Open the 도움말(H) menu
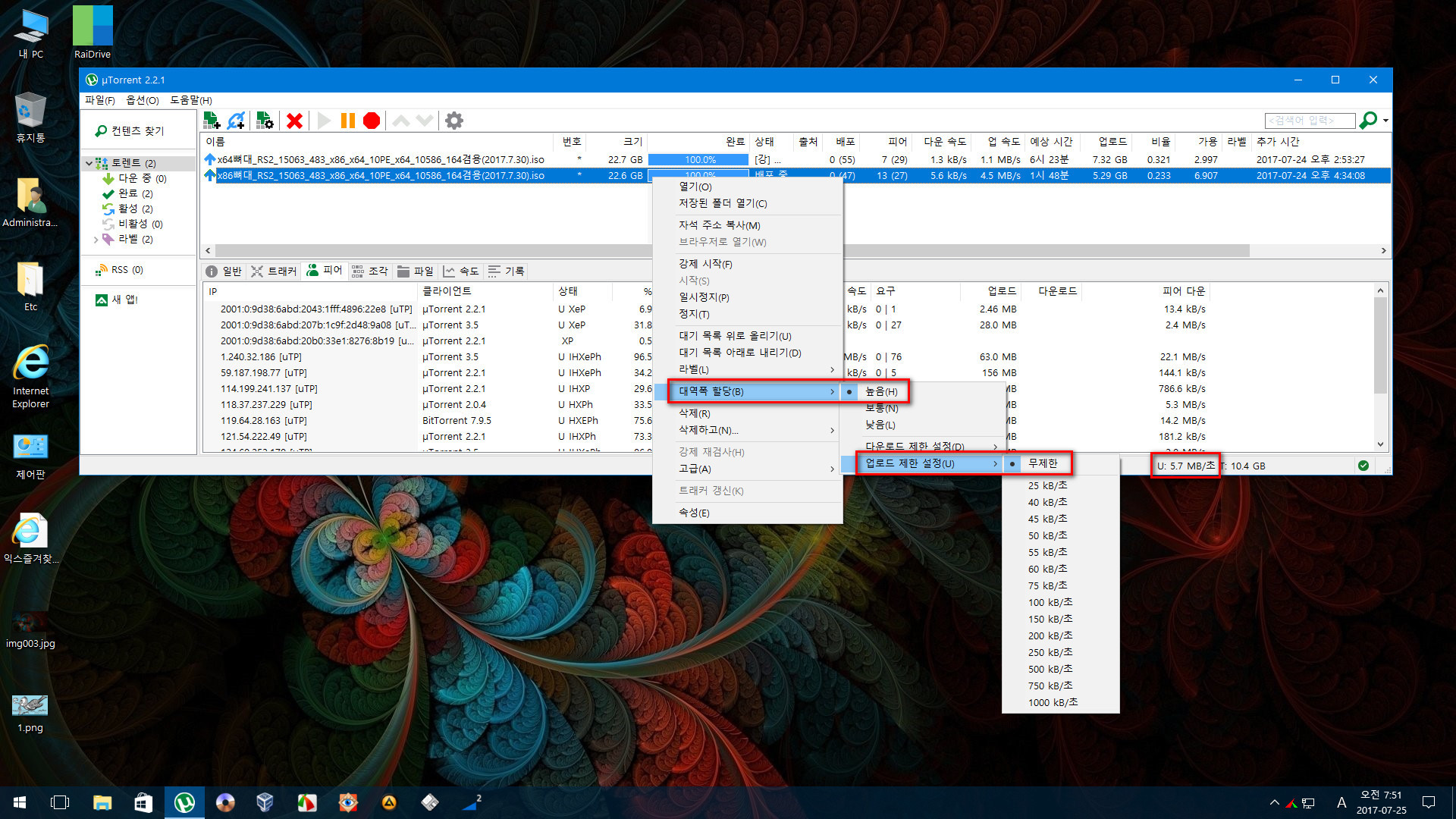 point(191,100)
